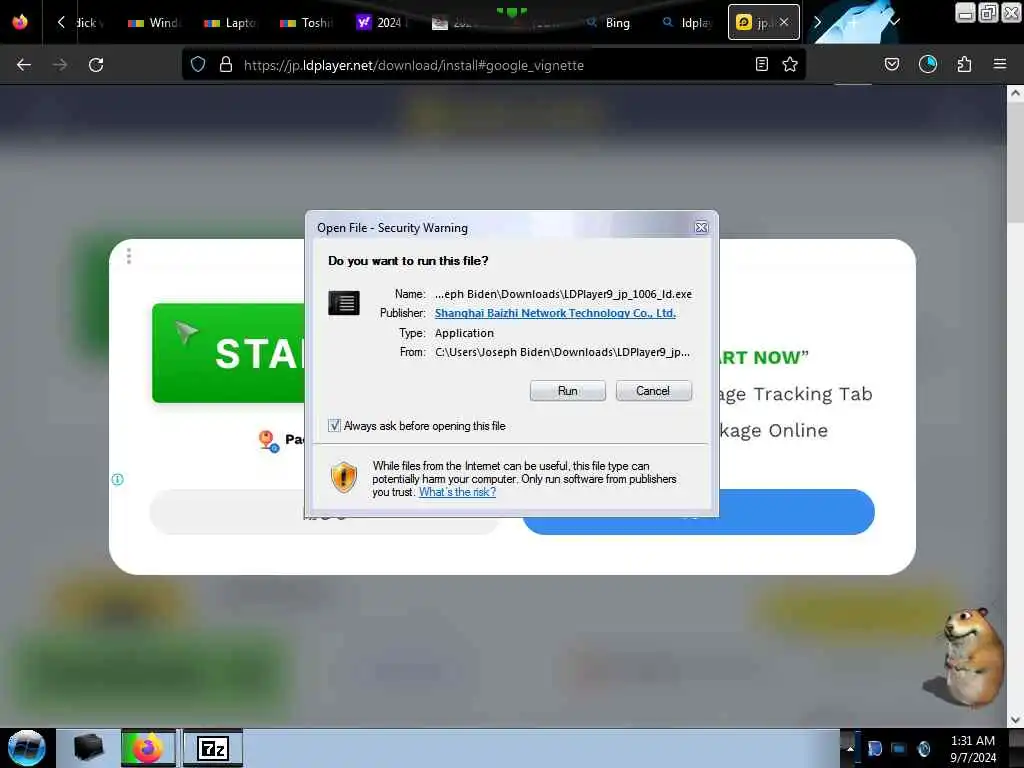Open the 7-Zip taskbar icon
This screenshot has width=1024, height=768.
pyautogui.click(x=213, y=748)
